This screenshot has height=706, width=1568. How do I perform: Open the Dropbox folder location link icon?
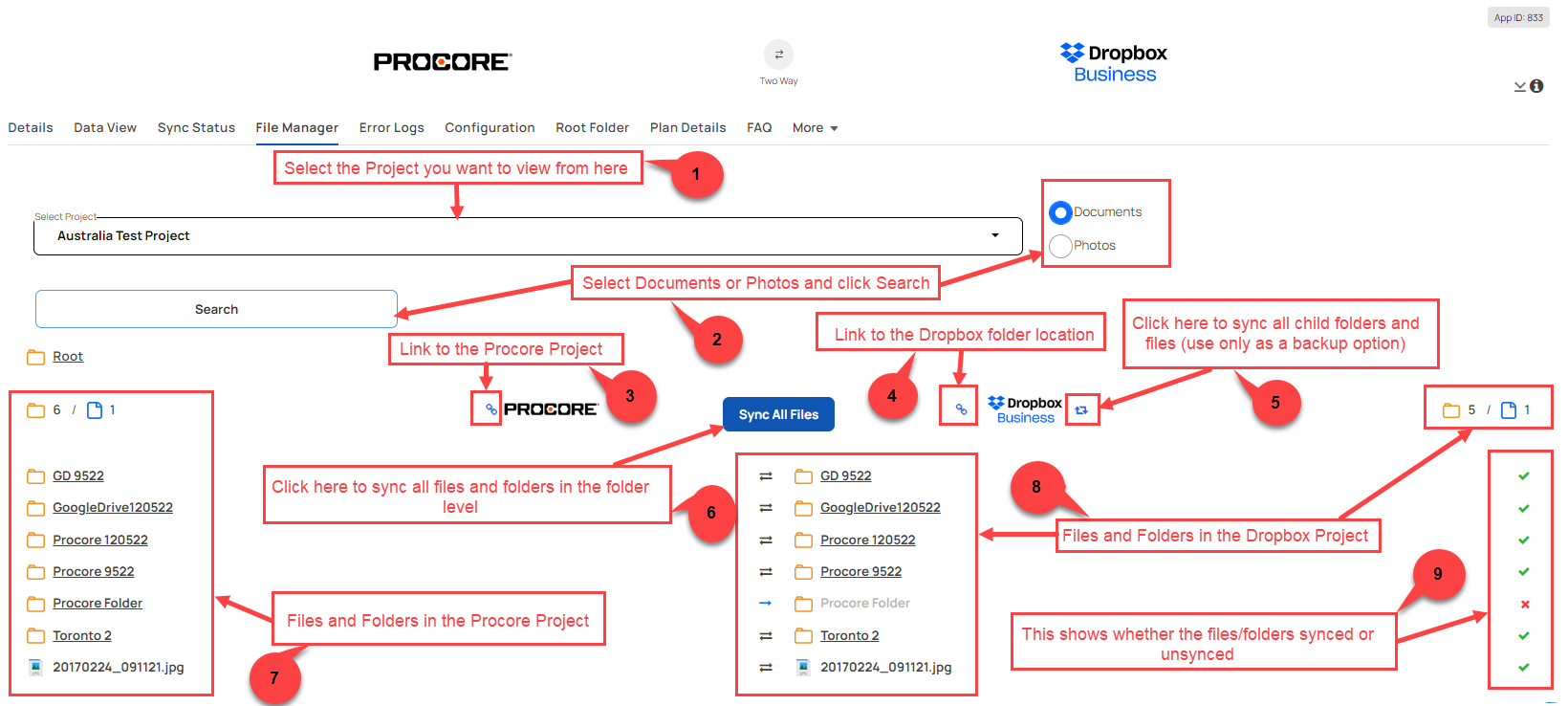pos(961,409)
